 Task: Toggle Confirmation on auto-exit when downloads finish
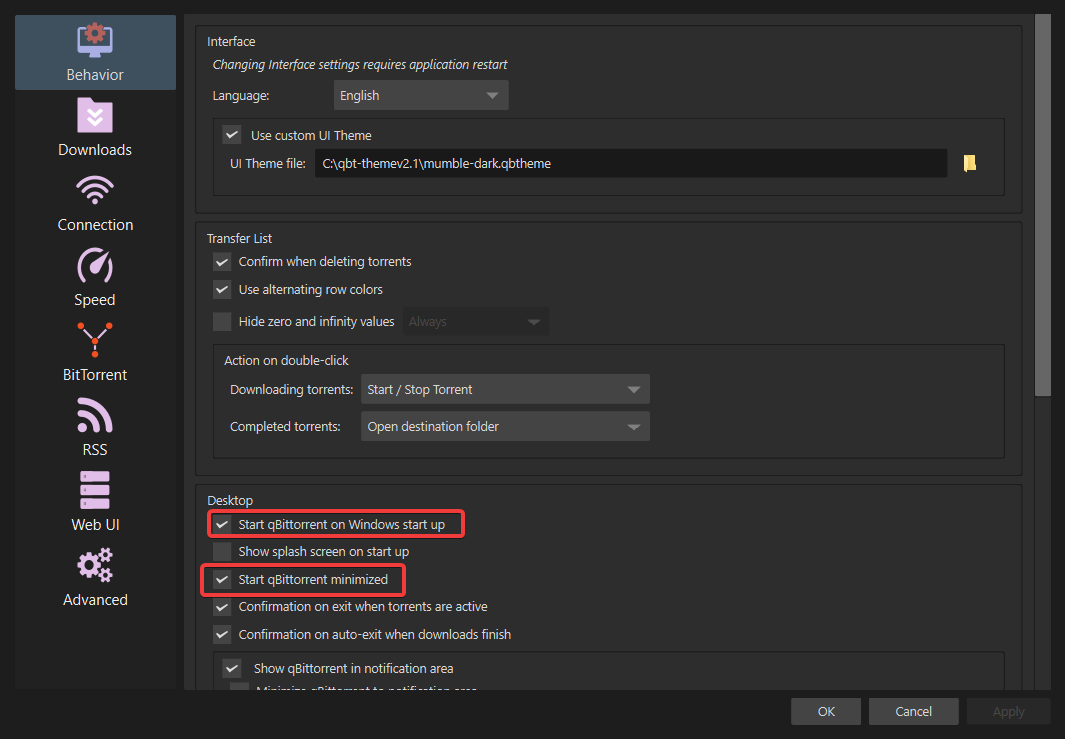coord(222,634)
